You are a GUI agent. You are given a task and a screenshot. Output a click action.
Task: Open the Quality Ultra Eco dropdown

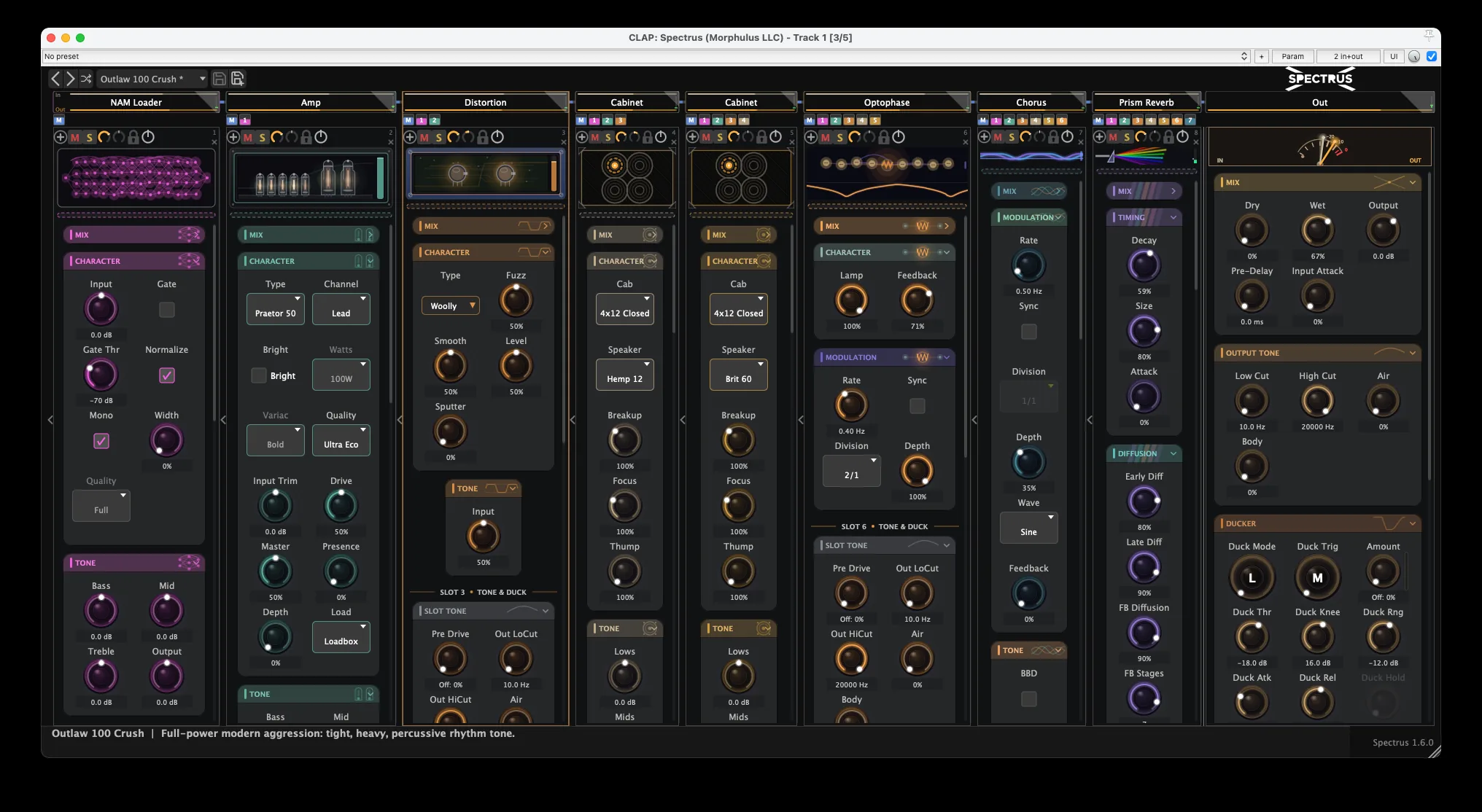(341, 440)
